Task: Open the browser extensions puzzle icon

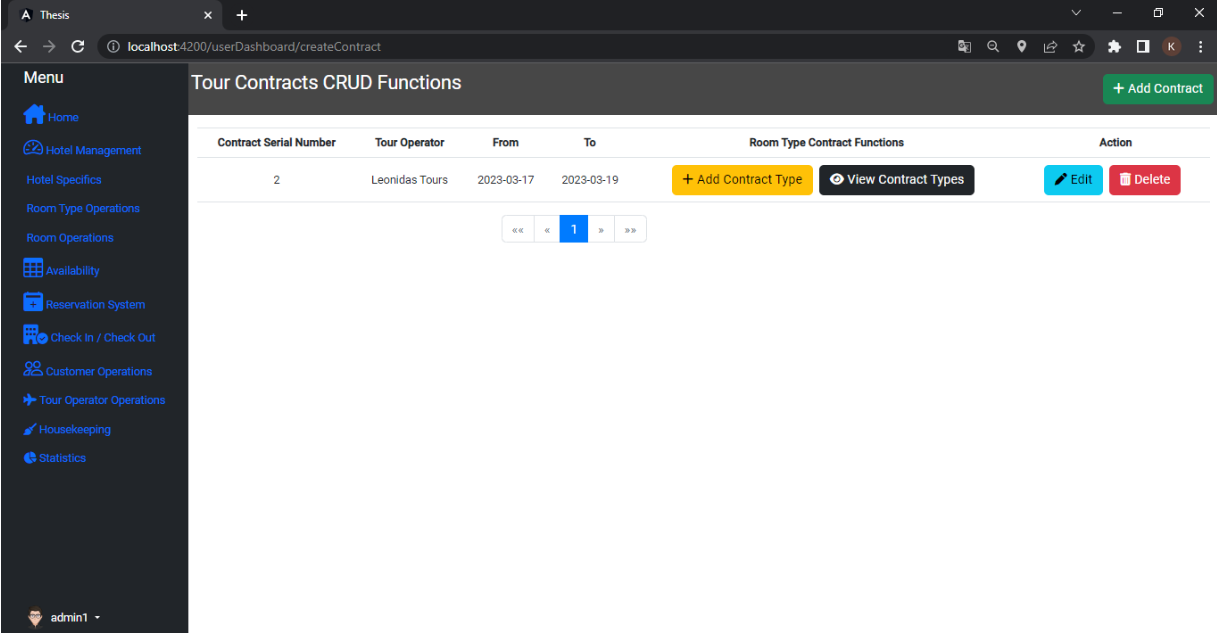Action: (1114, 46)
